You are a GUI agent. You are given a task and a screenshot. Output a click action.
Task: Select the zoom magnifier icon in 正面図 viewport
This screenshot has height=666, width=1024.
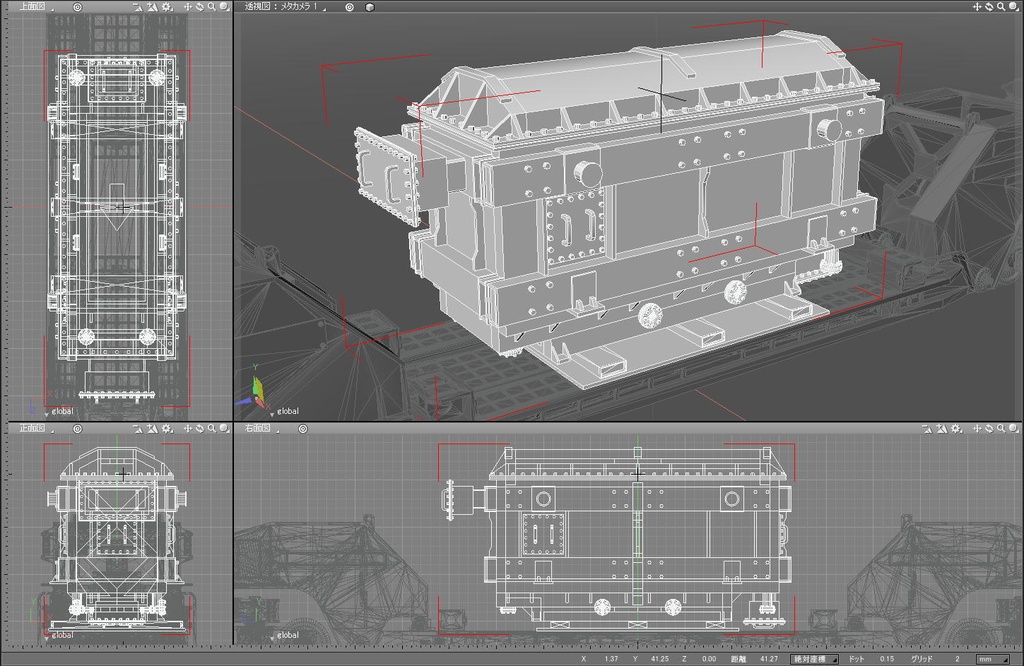click(x=212, y=428)
